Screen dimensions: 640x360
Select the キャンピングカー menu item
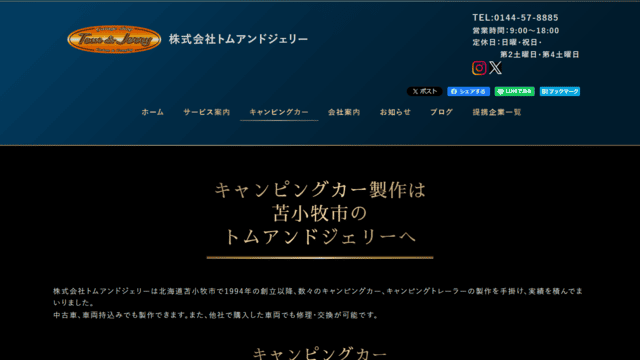[279, 112]
